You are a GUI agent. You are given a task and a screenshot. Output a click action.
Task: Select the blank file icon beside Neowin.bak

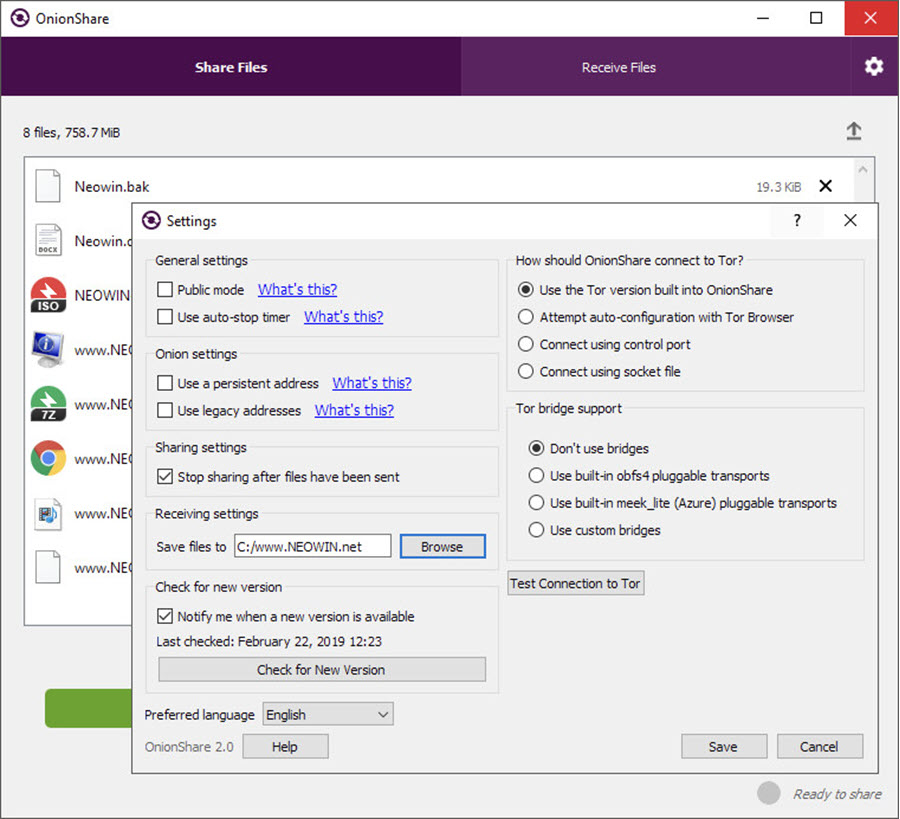coord(48,186)
